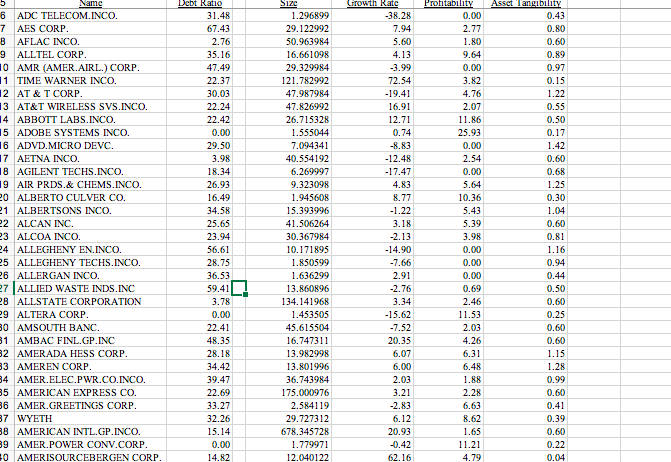Image resolution: width=671 pixels, height=462 pixels.
Task: Click the Debt Ratio column header
Action: [x=199, y=3]
